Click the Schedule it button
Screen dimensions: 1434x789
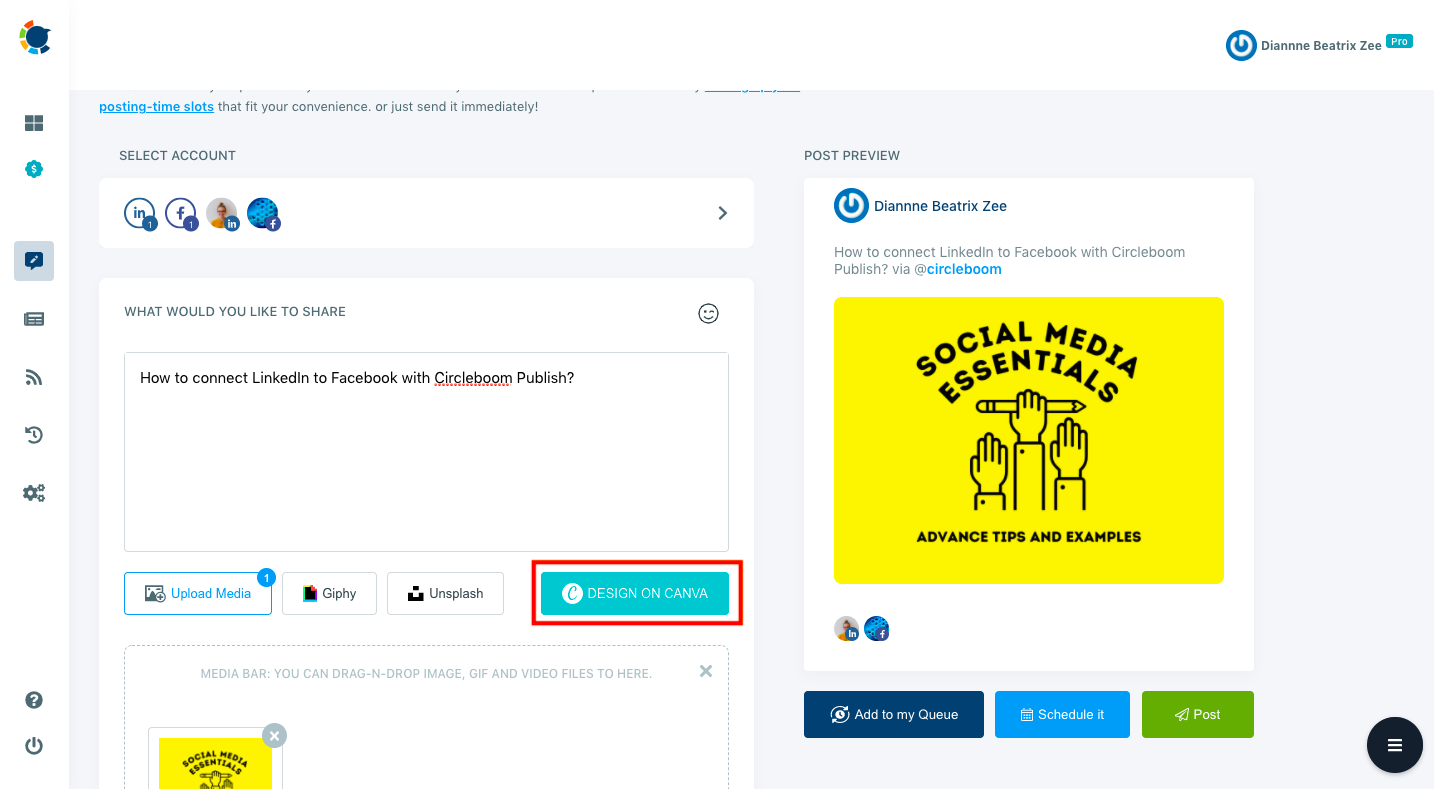[1062, 714]
